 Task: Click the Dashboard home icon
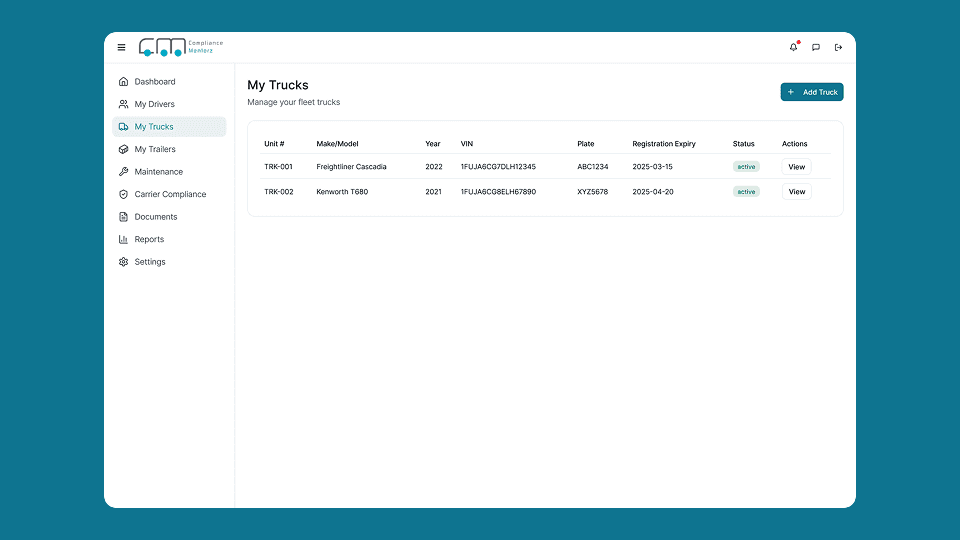coord(123,82)
